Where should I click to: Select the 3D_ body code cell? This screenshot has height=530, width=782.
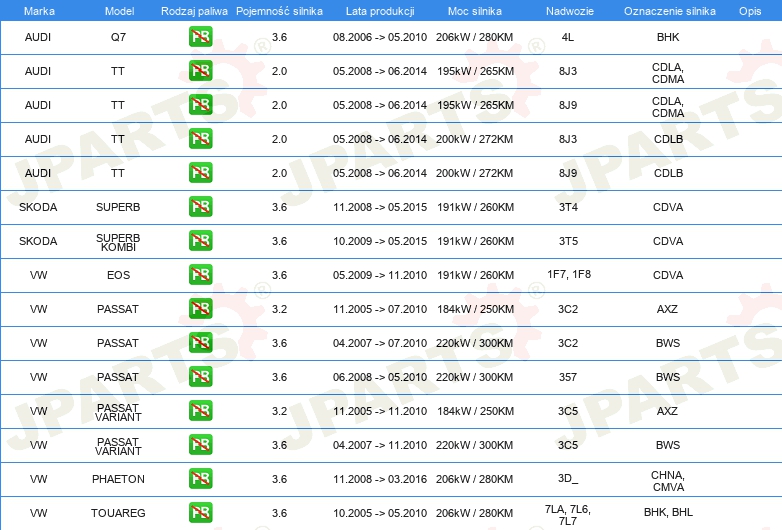click(x=568, y=478)
